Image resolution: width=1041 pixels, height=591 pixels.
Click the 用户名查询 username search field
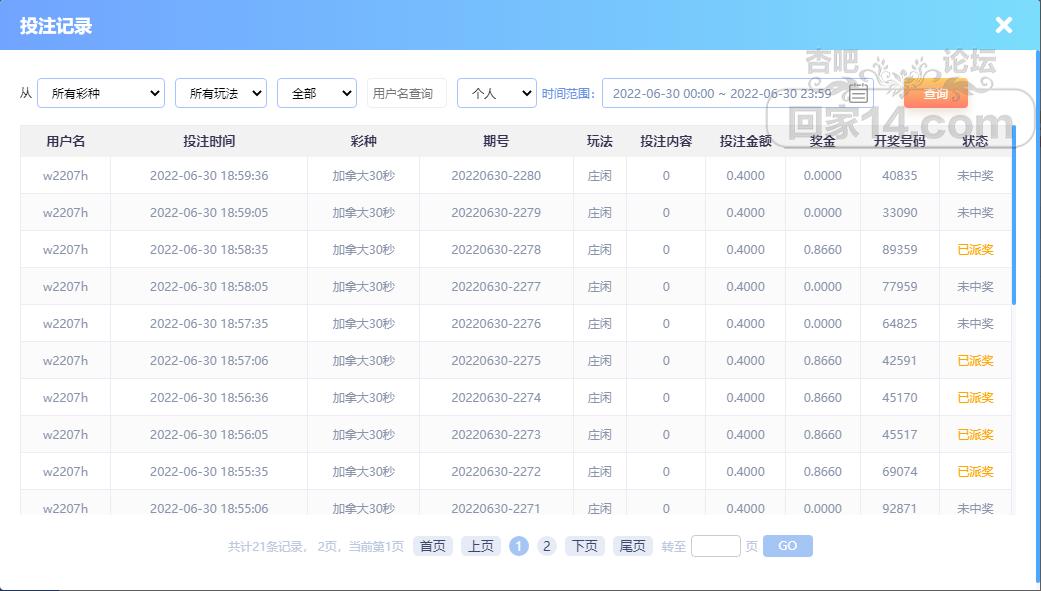tap(406, 93)
